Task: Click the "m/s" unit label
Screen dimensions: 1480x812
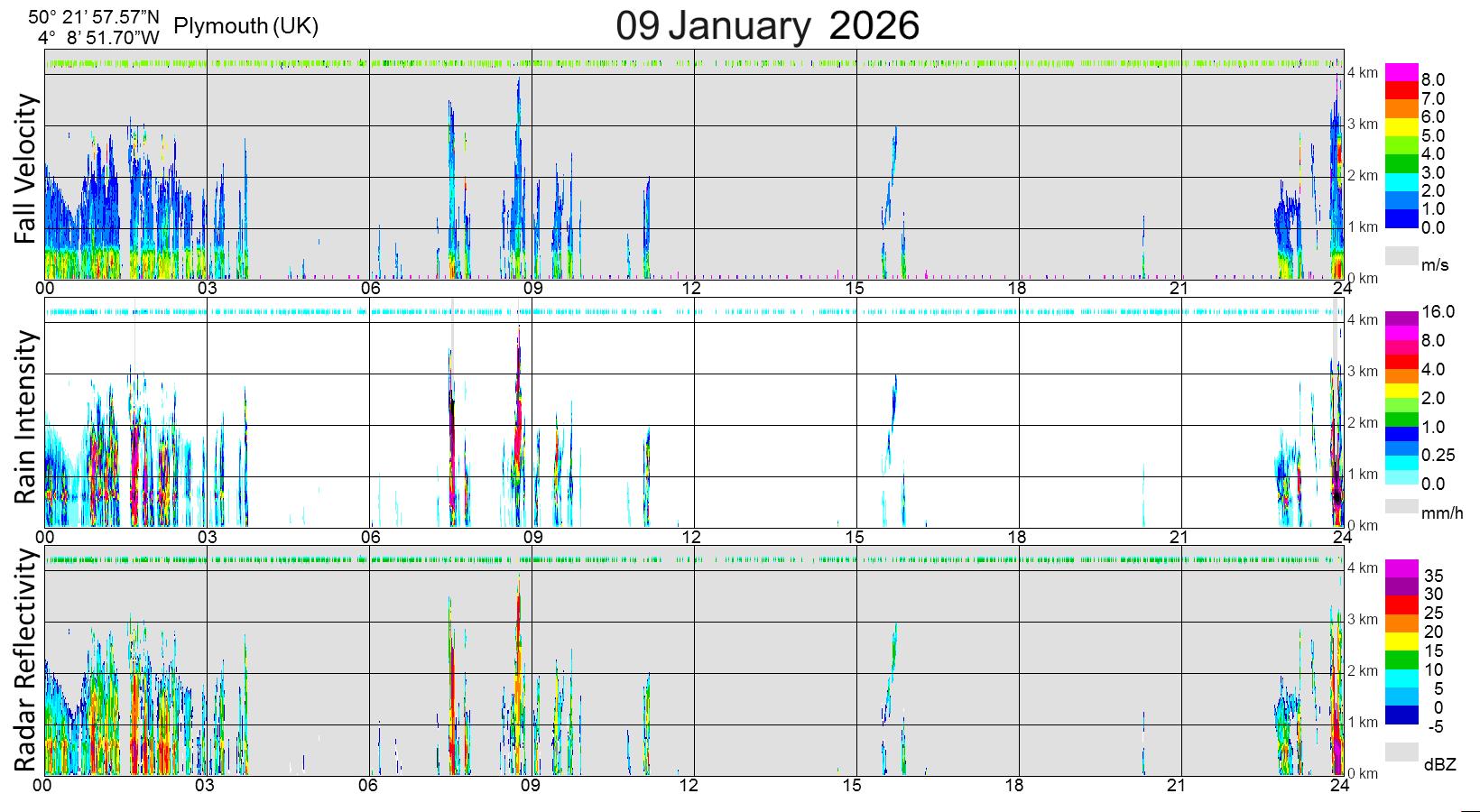Action: (1436, 265)
